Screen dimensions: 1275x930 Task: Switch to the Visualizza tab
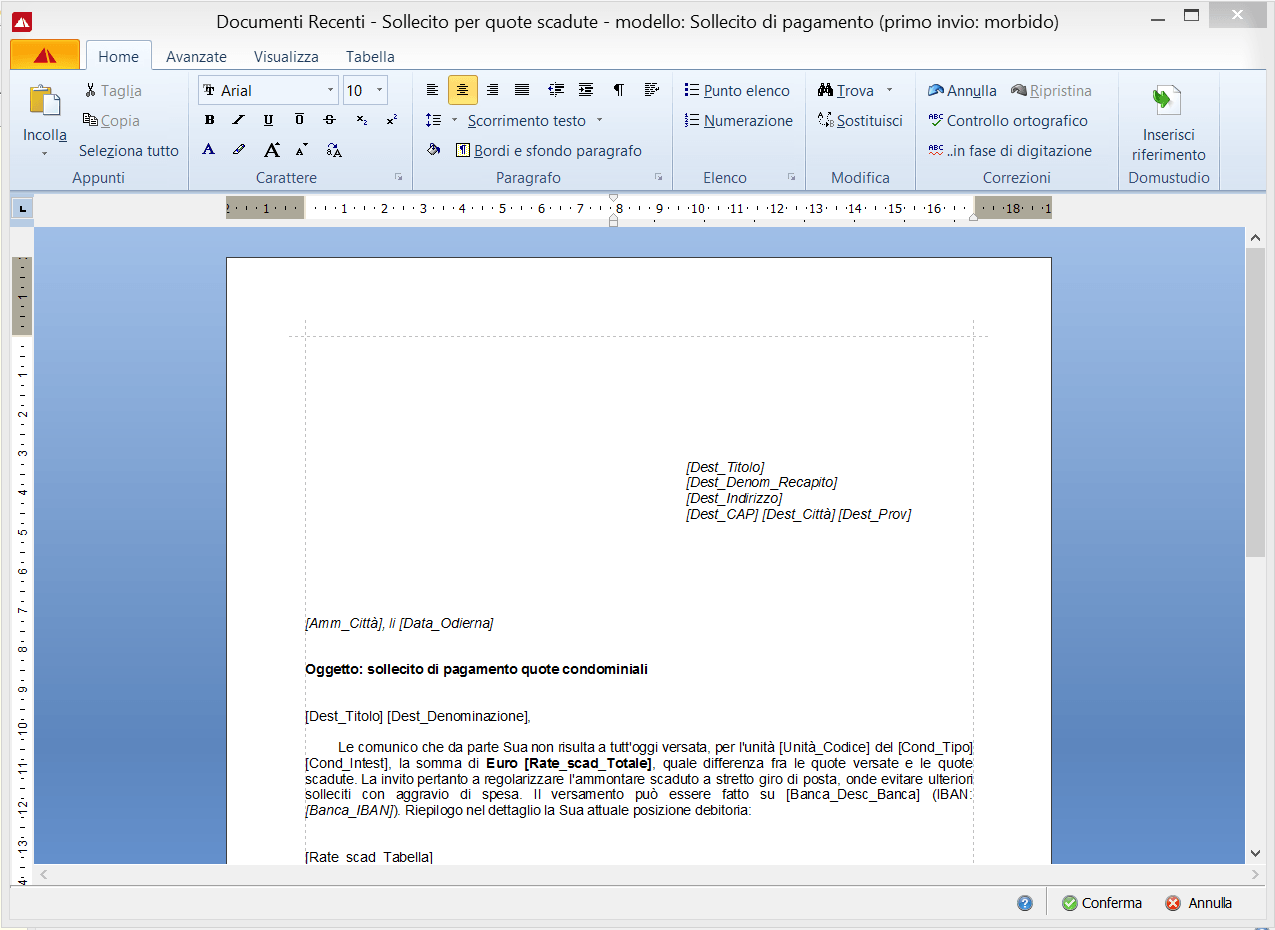tap(286, 57)
